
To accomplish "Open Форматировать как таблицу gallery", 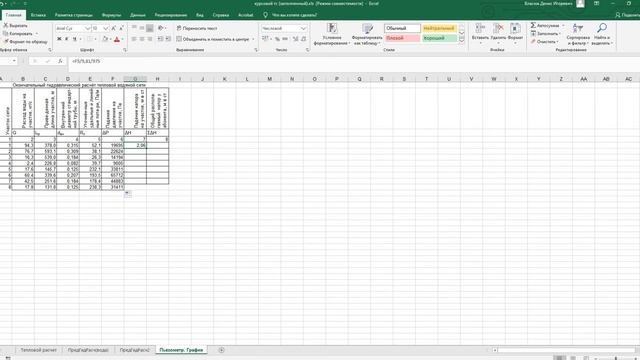I will (367, 34).
